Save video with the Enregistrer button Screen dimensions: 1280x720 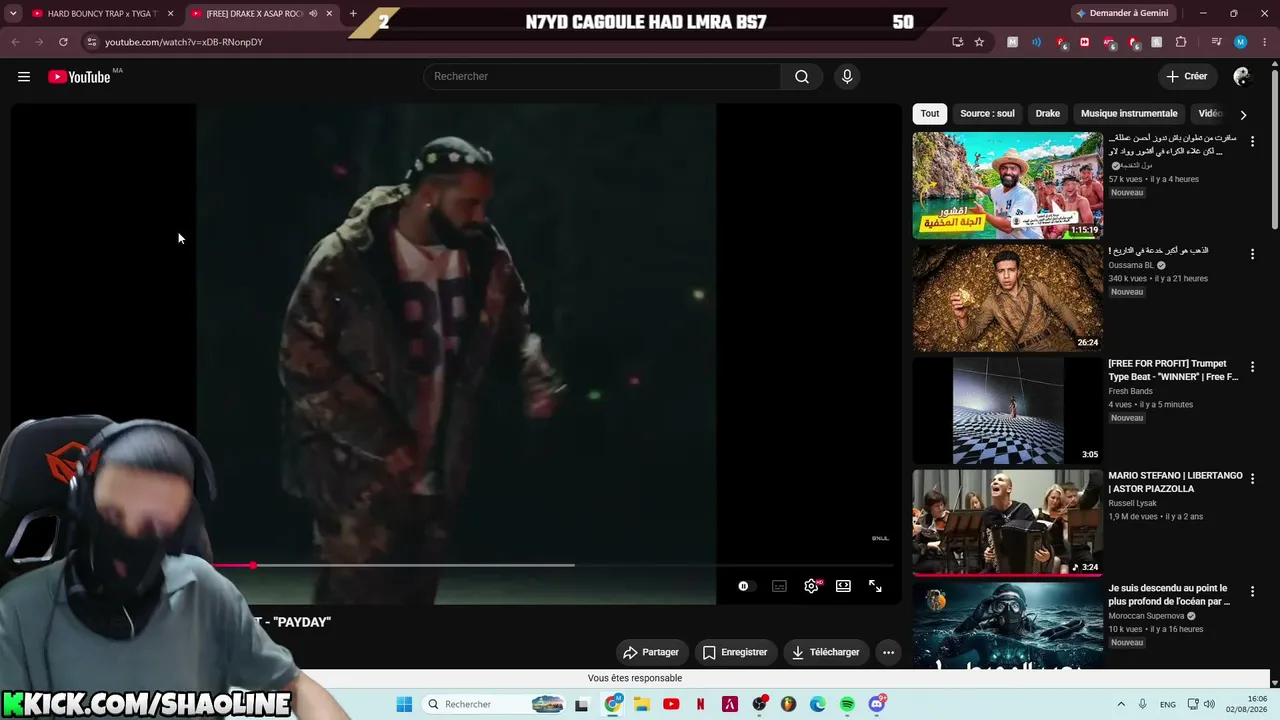734,652
